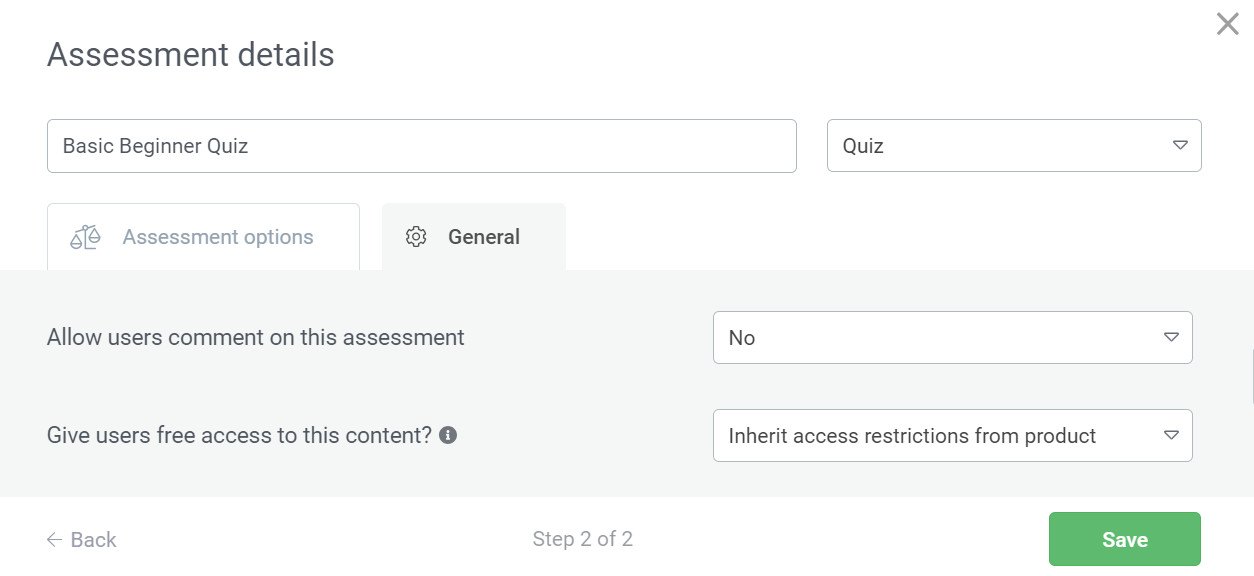Expand the comment dropdown showing No

coord(950,338)
